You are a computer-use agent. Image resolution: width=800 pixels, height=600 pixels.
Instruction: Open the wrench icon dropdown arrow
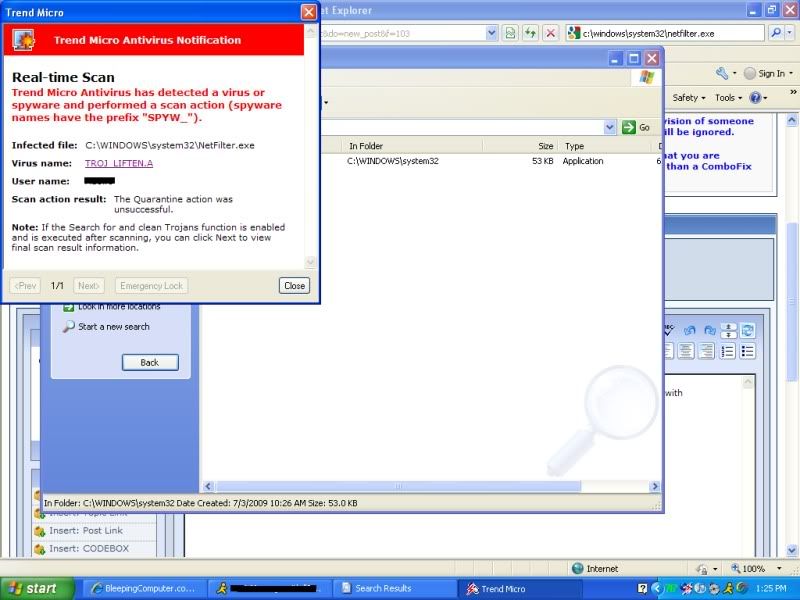coord(735,73)
